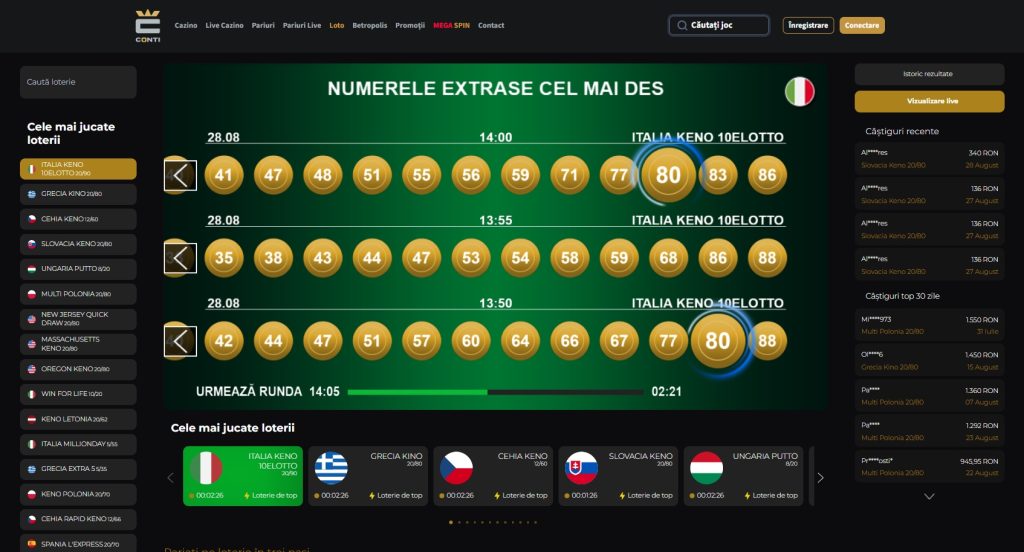
Task: Select the first carousel pagination dot
Action: pos(451,522)
